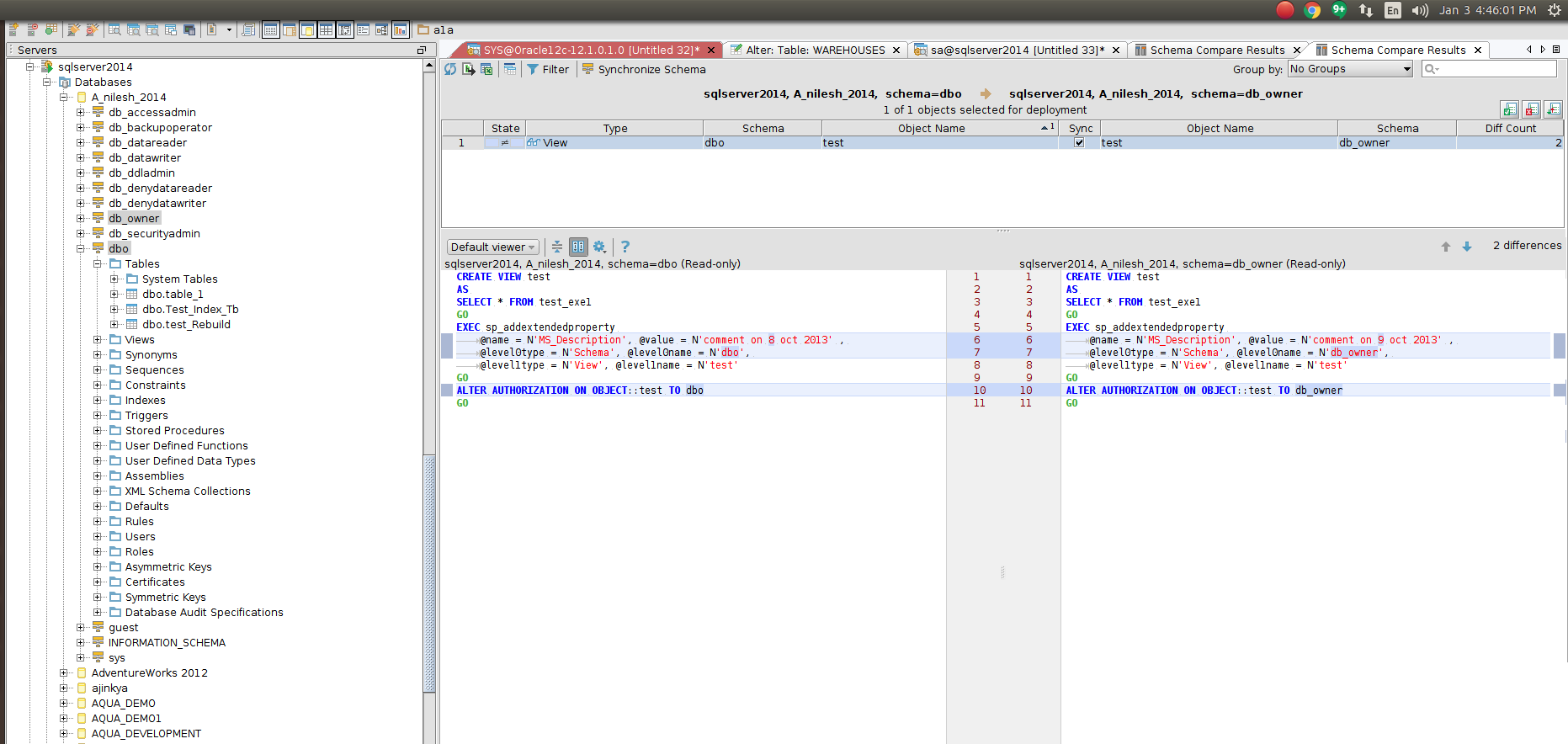The width and height of the screenshot is (1568, 744).
Task: Expand the Stored Procedures tree node
Action: tap(98, 431)
